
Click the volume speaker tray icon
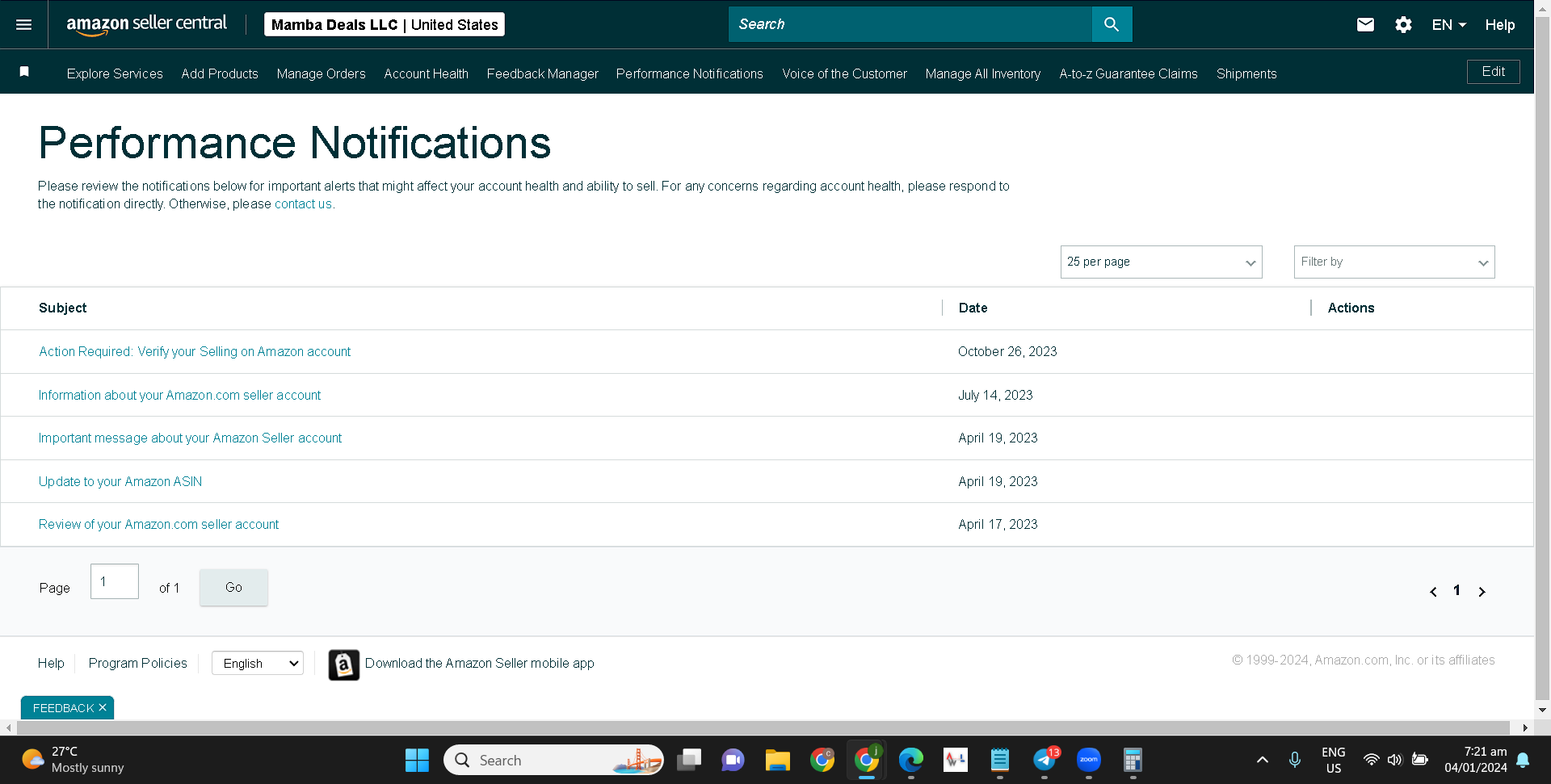[1394, 760]
